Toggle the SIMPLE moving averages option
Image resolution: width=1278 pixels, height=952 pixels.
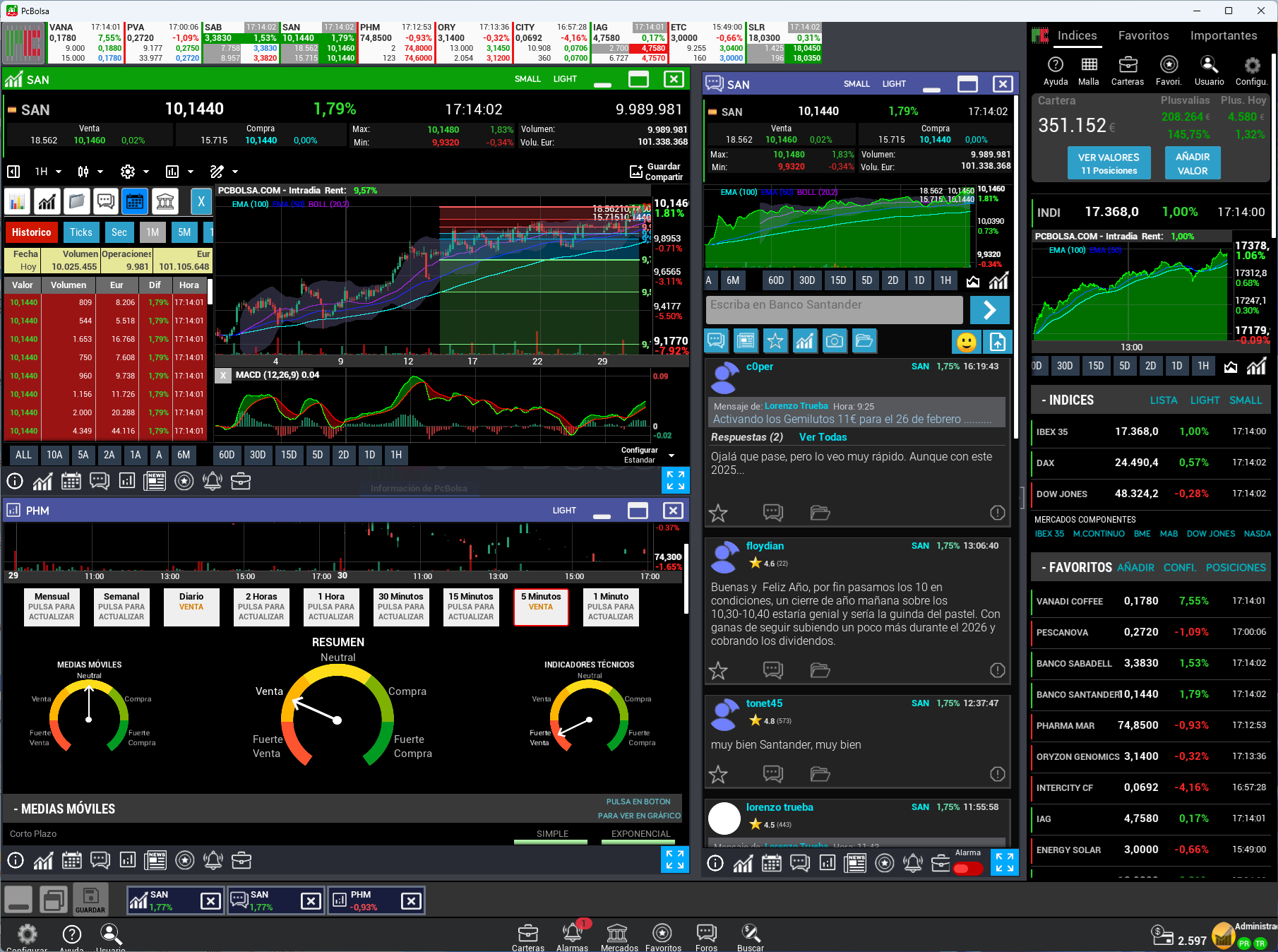[x=552, y=834]
